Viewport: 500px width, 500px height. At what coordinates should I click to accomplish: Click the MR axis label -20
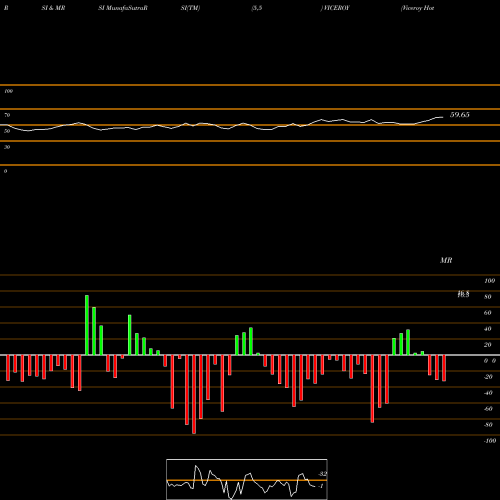coord(488,377)
